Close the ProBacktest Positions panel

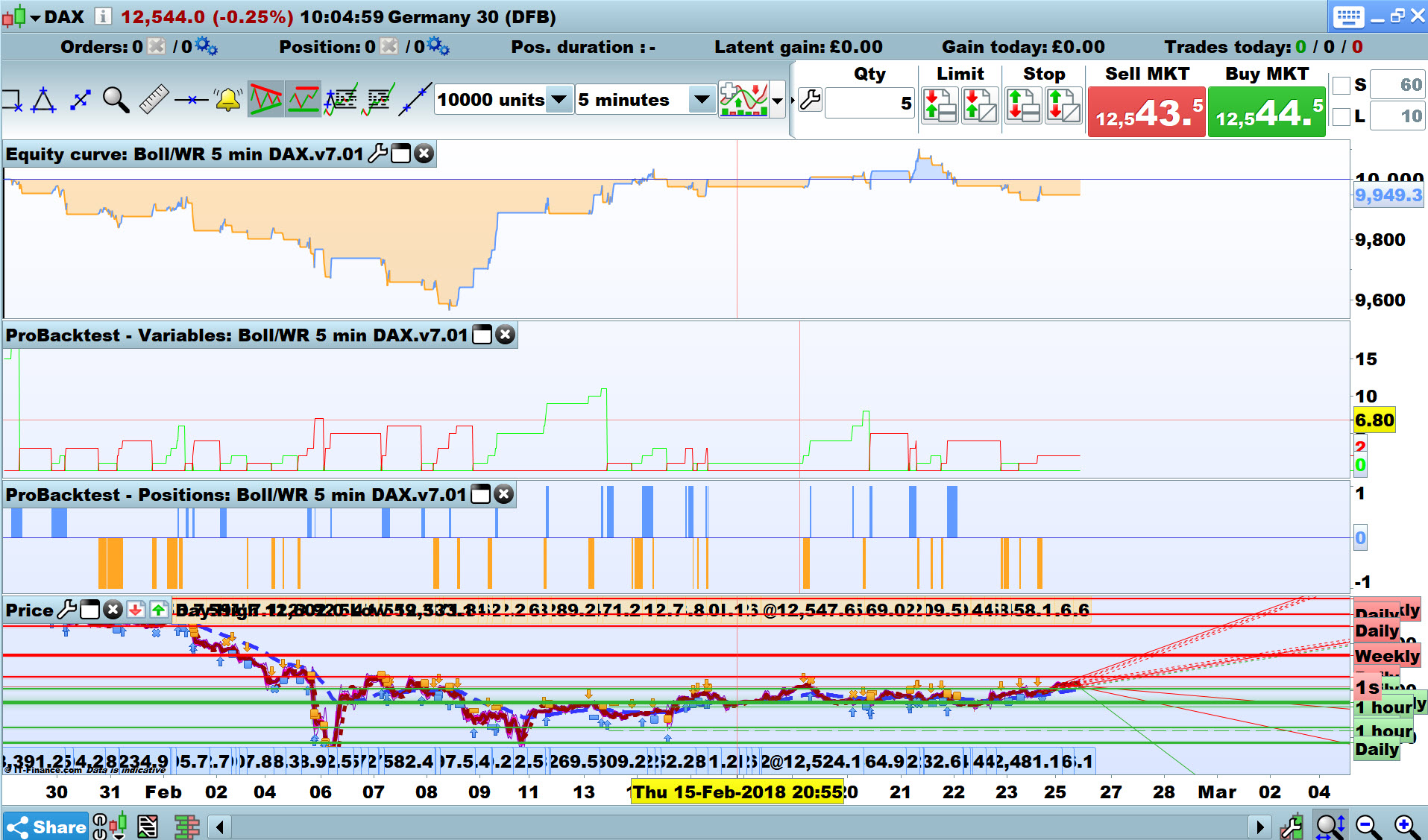pos(503,494)
